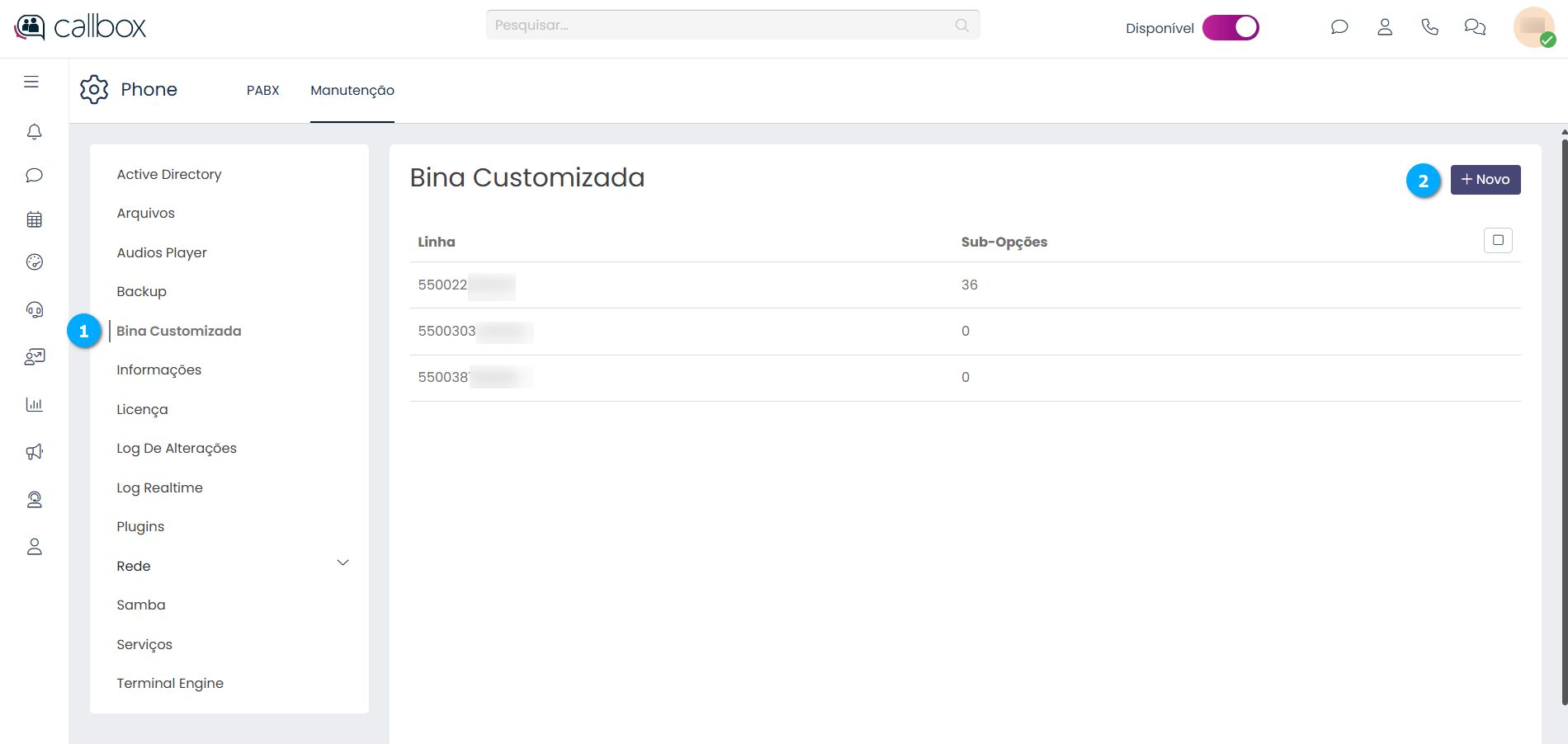Click the user avatar in the top right

pos(1533,27)
